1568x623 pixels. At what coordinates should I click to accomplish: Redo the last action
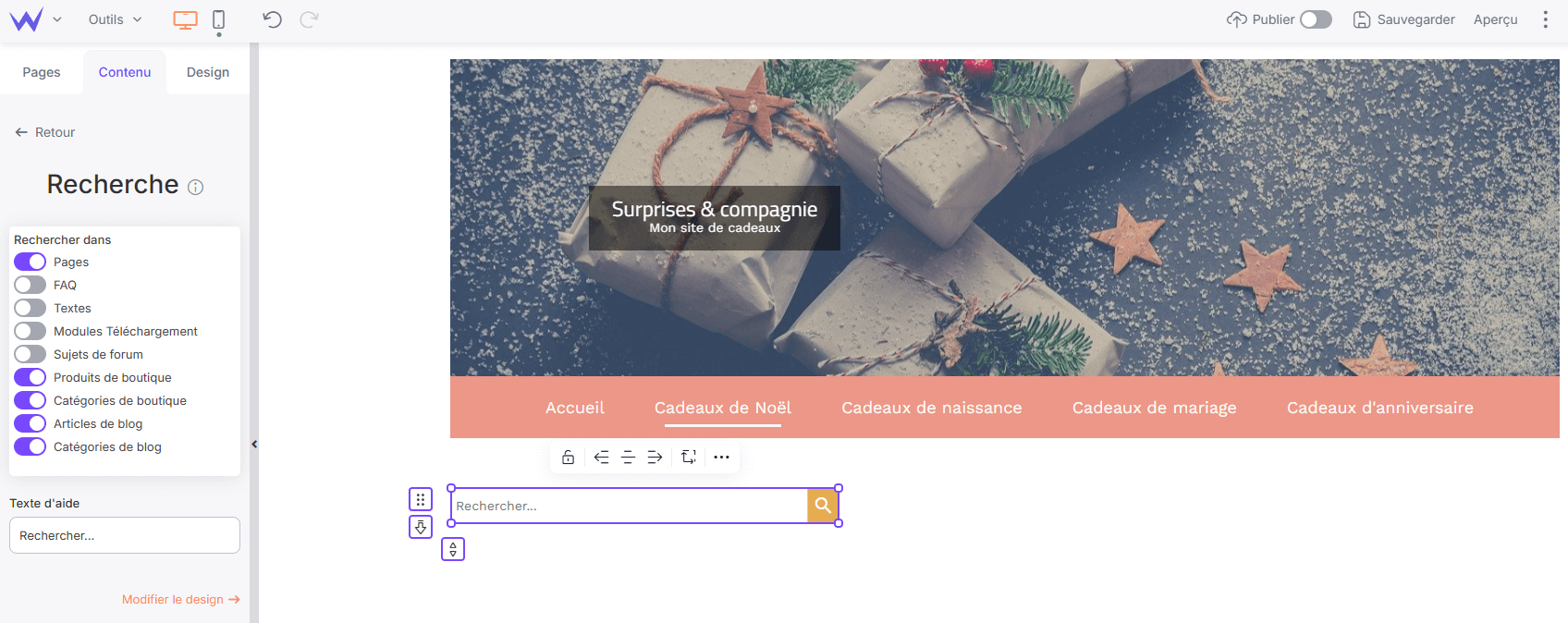(309, 19)
